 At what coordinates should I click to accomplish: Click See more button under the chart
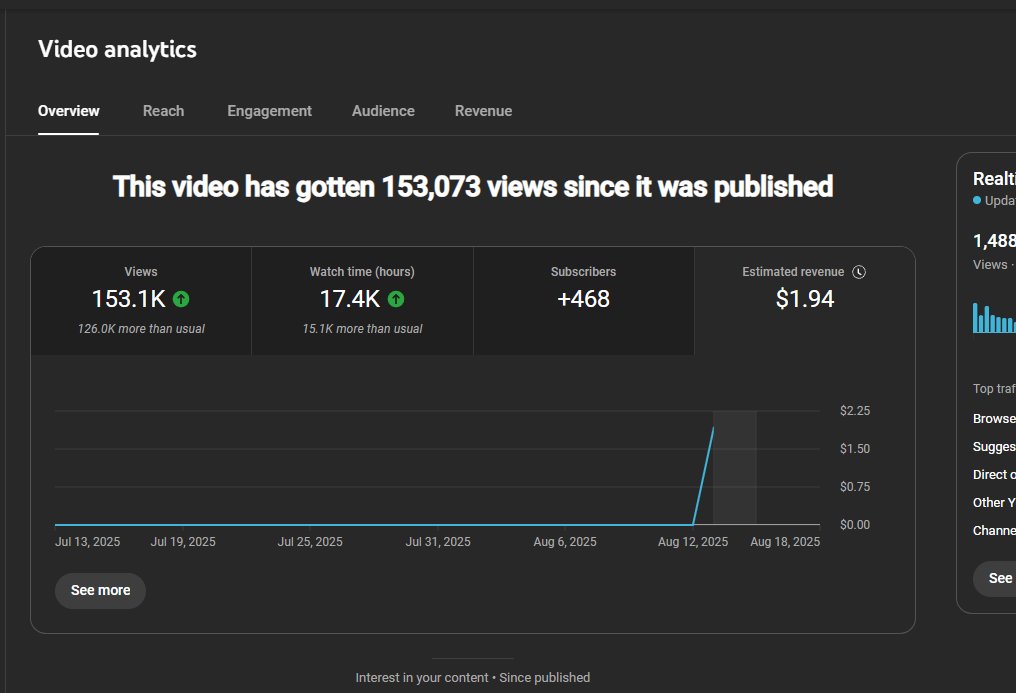tap(100, 591)
